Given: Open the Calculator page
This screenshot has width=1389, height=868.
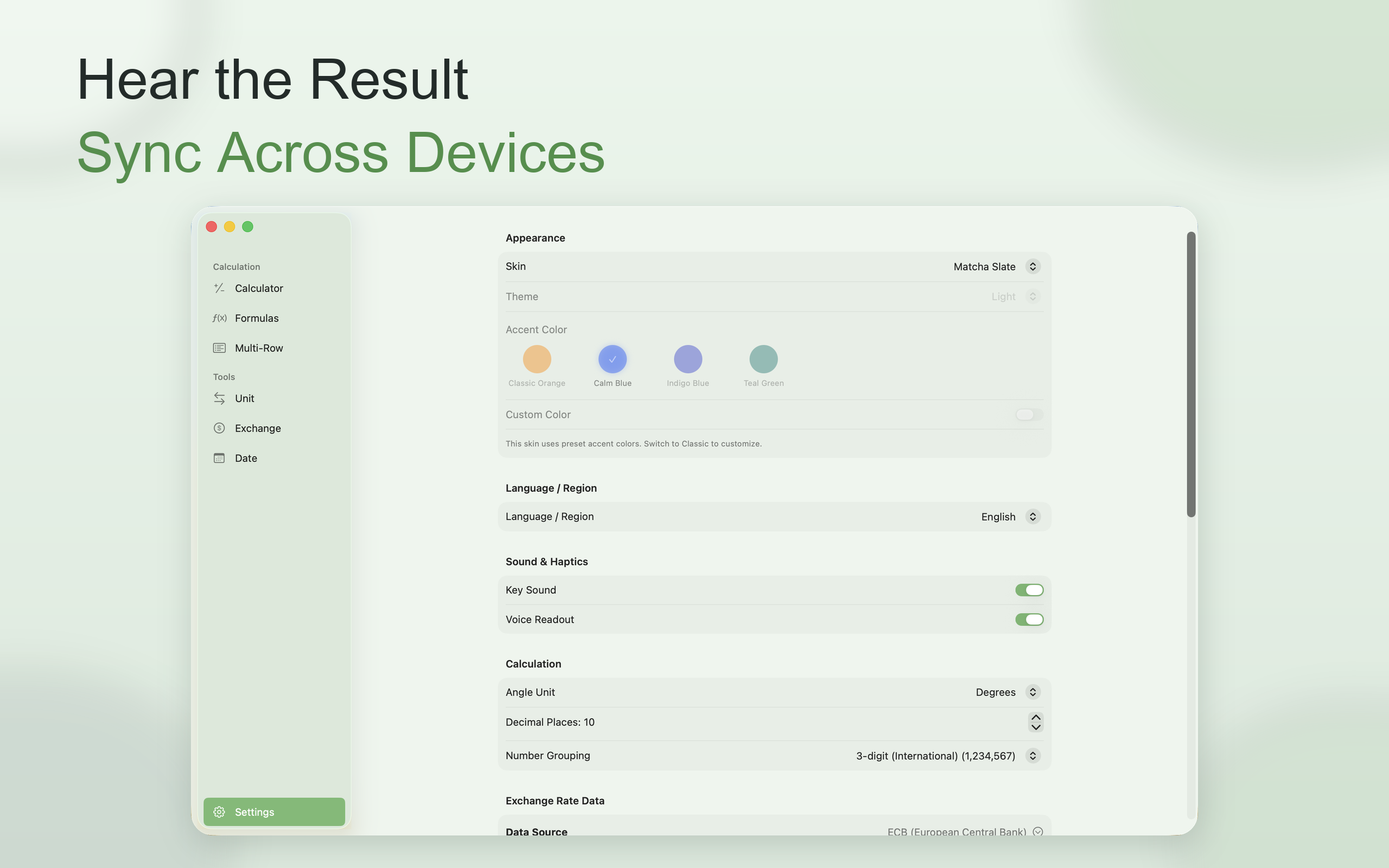Looking at the screenshot, I should coord(274,288).
